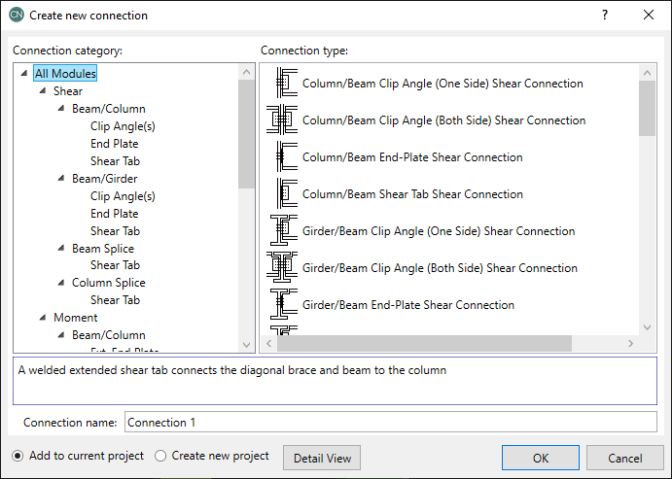The image size is (672, 479).
Task: Select Column/Beam Clip Angle (Both Side) connection icon
Action: 283,121
